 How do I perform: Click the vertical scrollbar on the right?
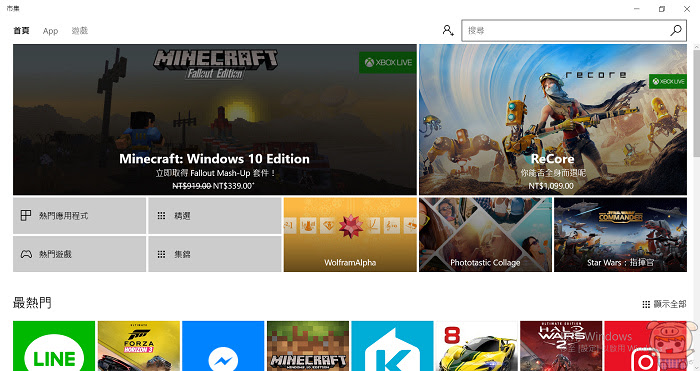(x=696, y=103)
